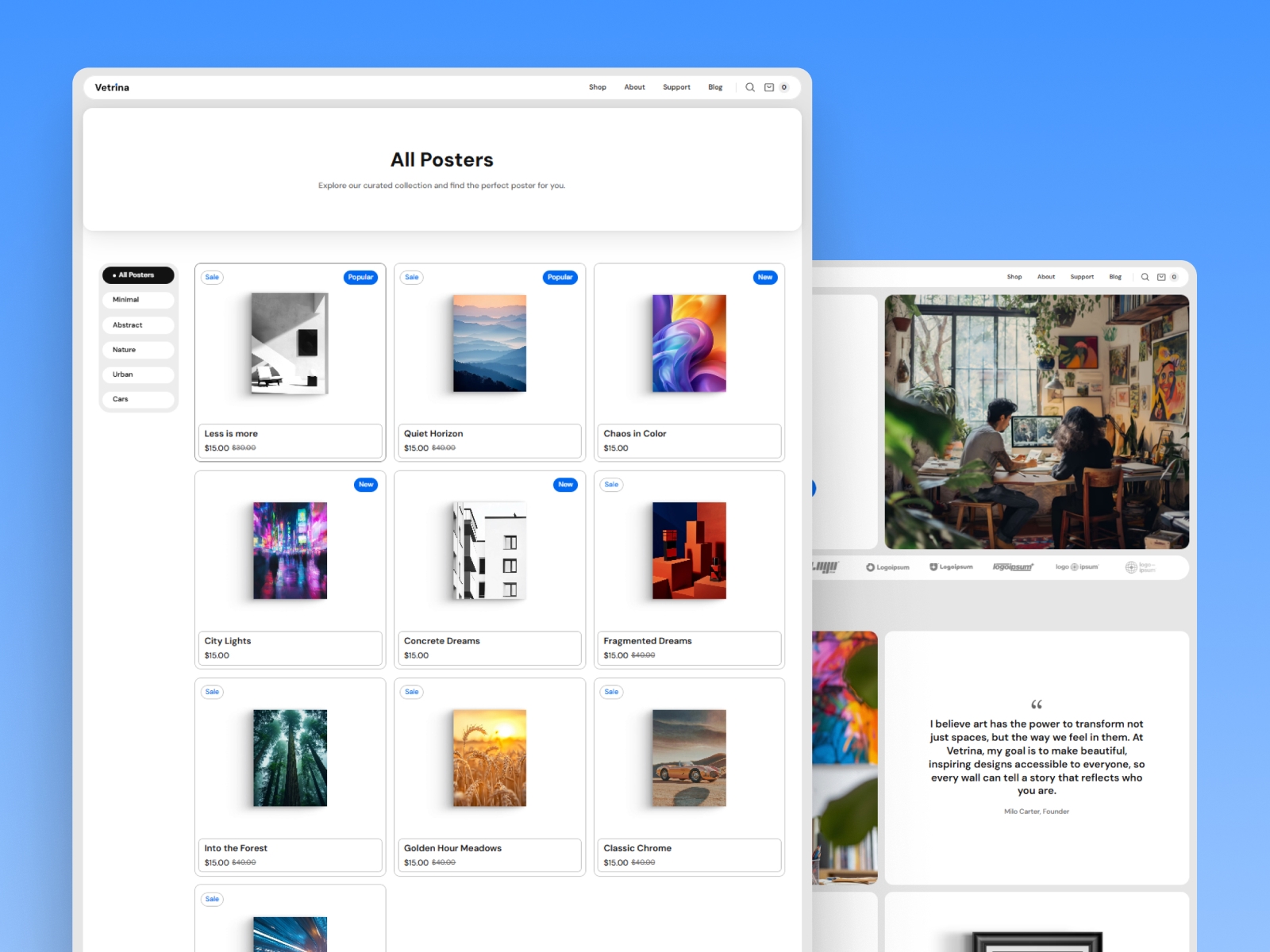Click the search icon in Vetrina header
This screenshot has height=952, width=1270.
pyautogui.click(x=749, y=87)
